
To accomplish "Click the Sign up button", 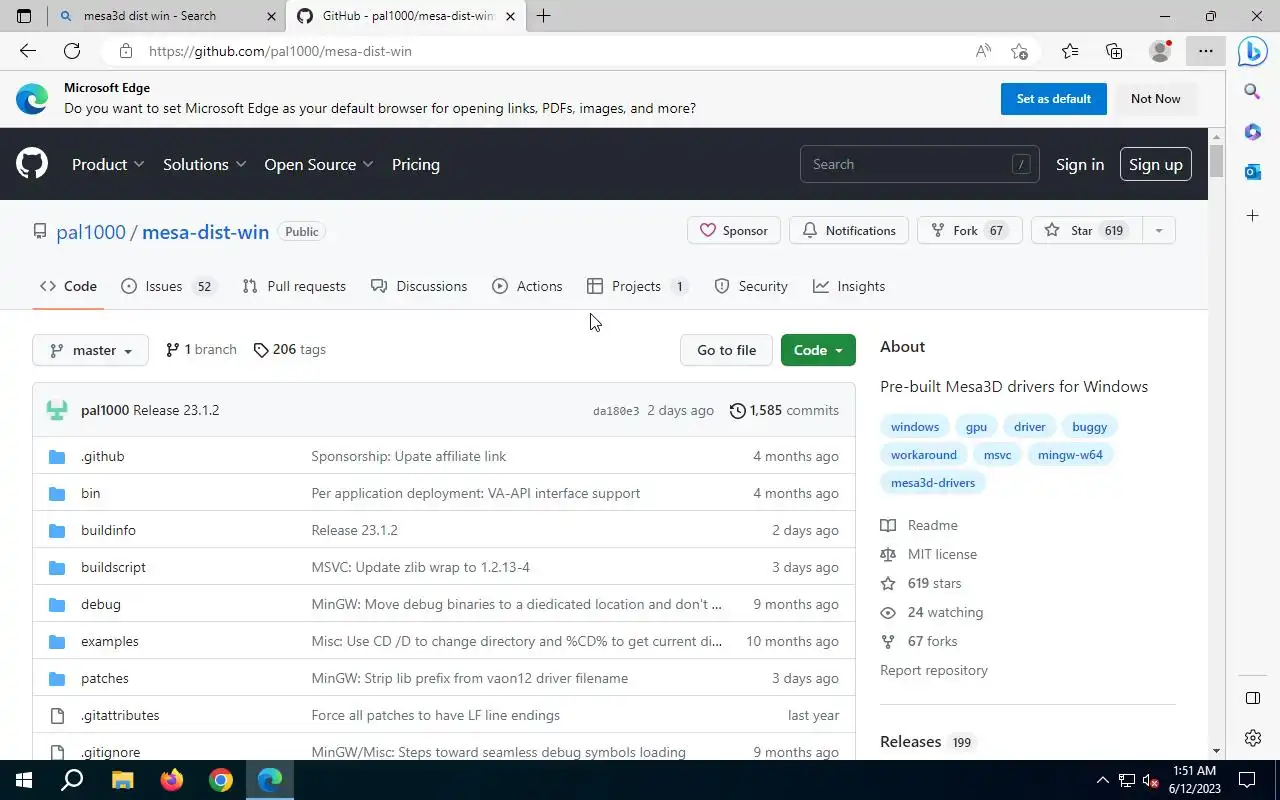I will 1156,164.
